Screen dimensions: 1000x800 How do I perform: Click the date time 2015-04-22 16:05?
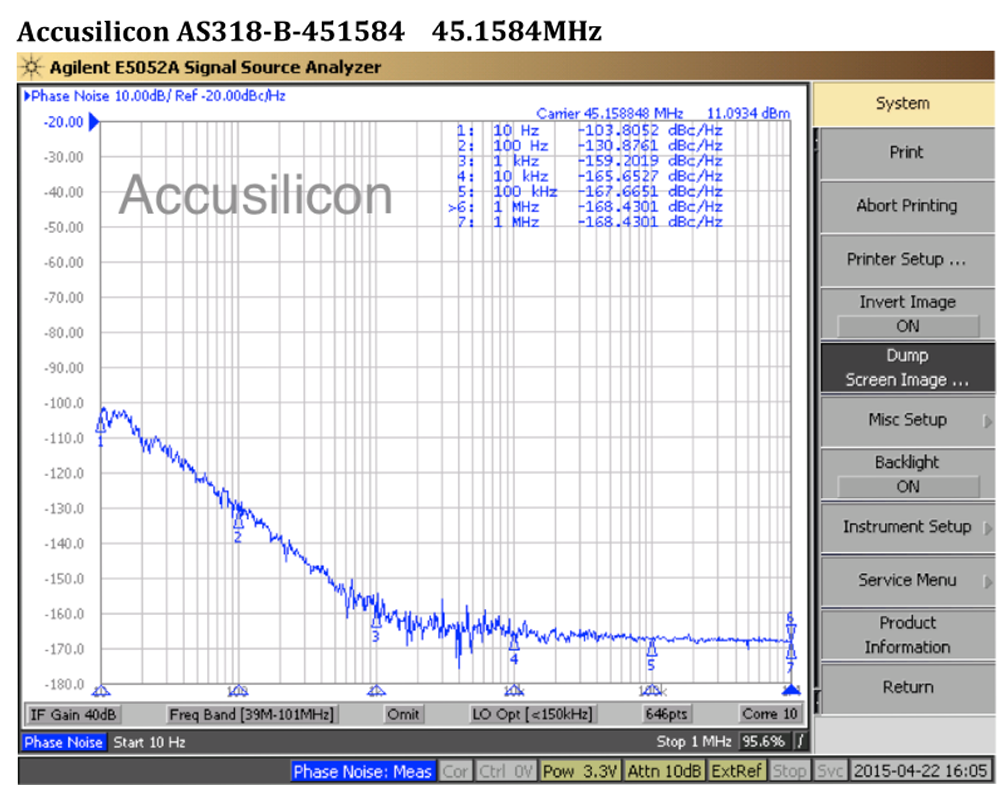coord(920,772)
